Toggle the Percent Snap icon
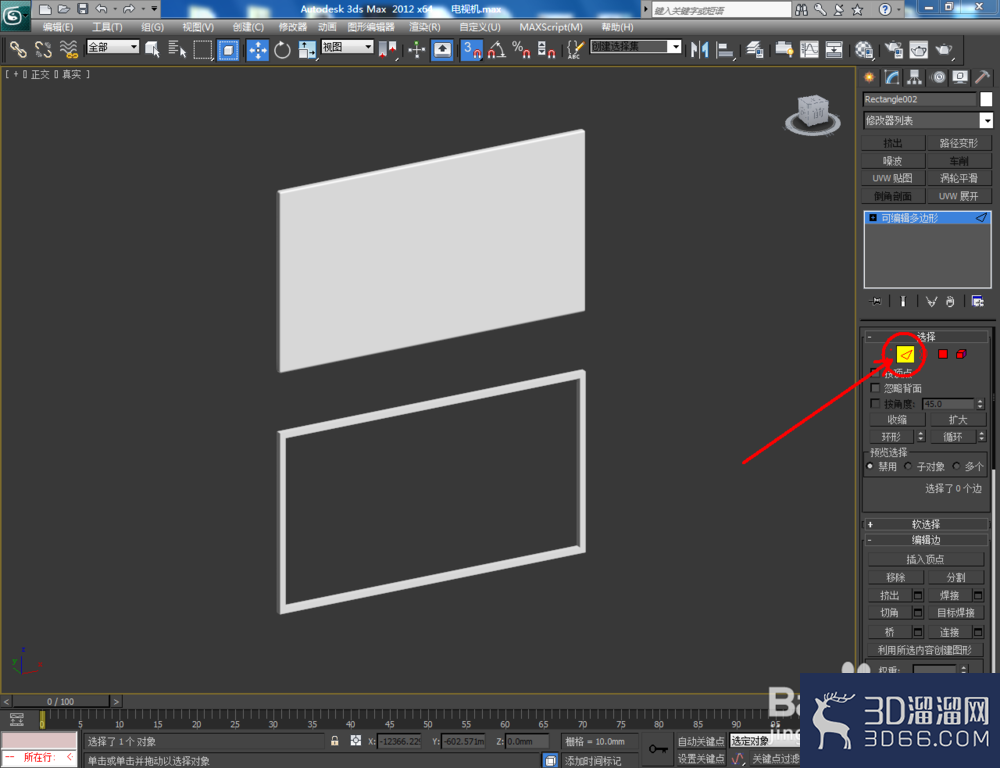Image resolution: width=1000 pixels, height=768 pixels. pyautogui.click(x=521, y=49)
